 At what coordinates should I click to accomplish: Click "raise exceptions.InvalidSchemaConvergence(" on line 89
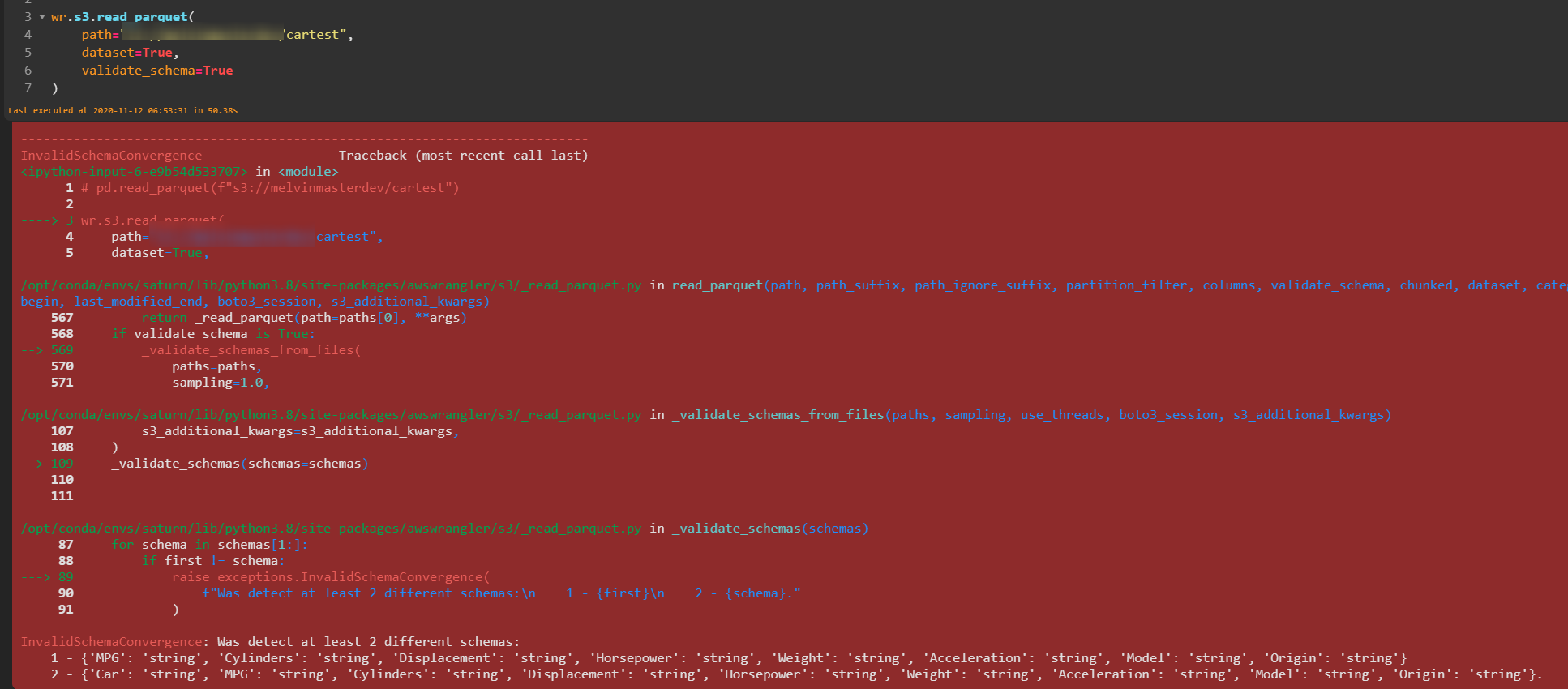[x=331, y=577]
